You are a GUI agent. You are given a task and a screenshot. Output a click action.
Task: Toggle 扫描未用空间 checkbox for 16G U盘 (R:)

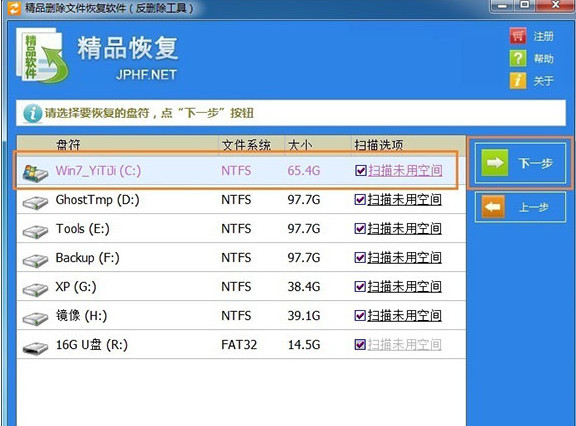click(x=360, y=344)
